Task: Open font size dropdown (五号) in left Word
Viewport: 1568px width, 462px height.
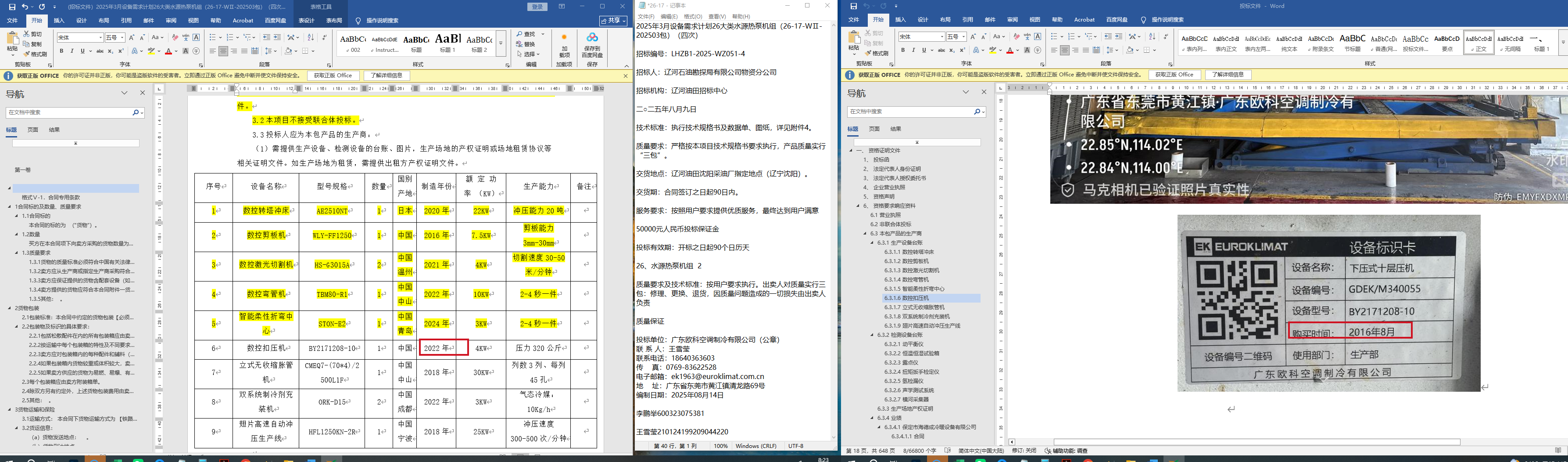Action: [x=122, y=38]
